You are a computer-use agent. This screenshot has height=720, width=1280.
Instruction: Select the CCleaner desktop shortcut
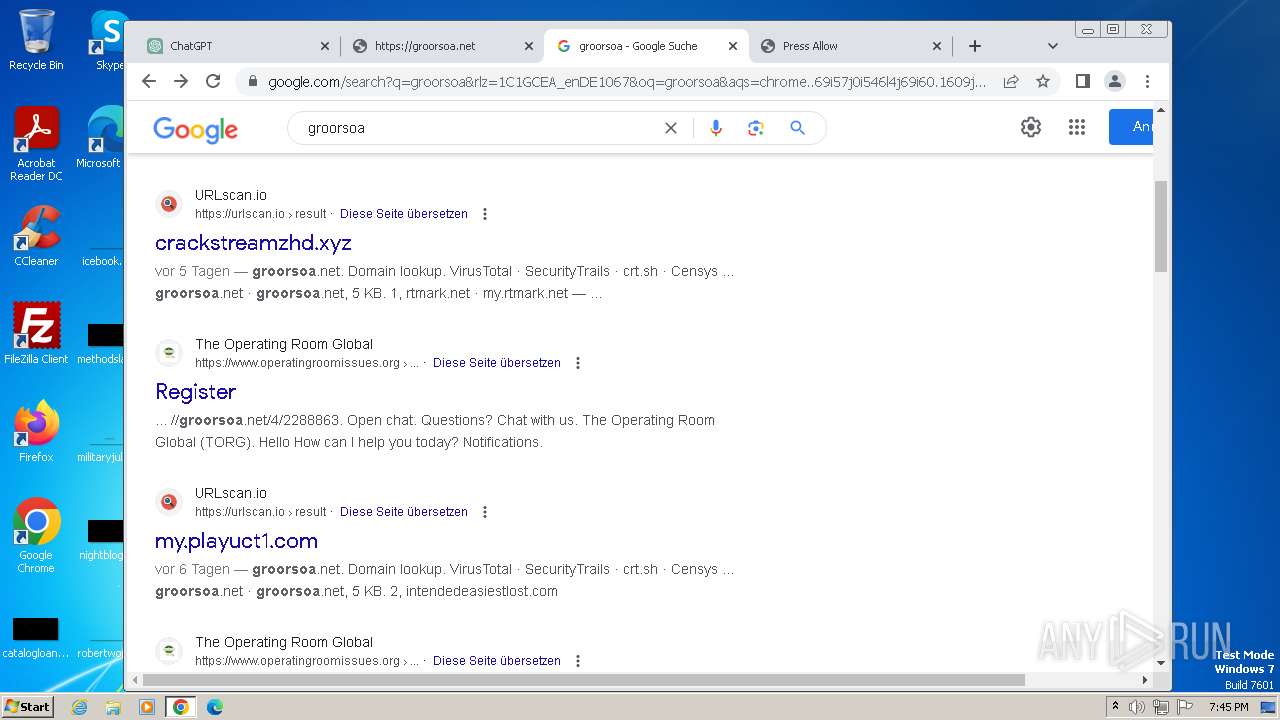coord(36,236)
